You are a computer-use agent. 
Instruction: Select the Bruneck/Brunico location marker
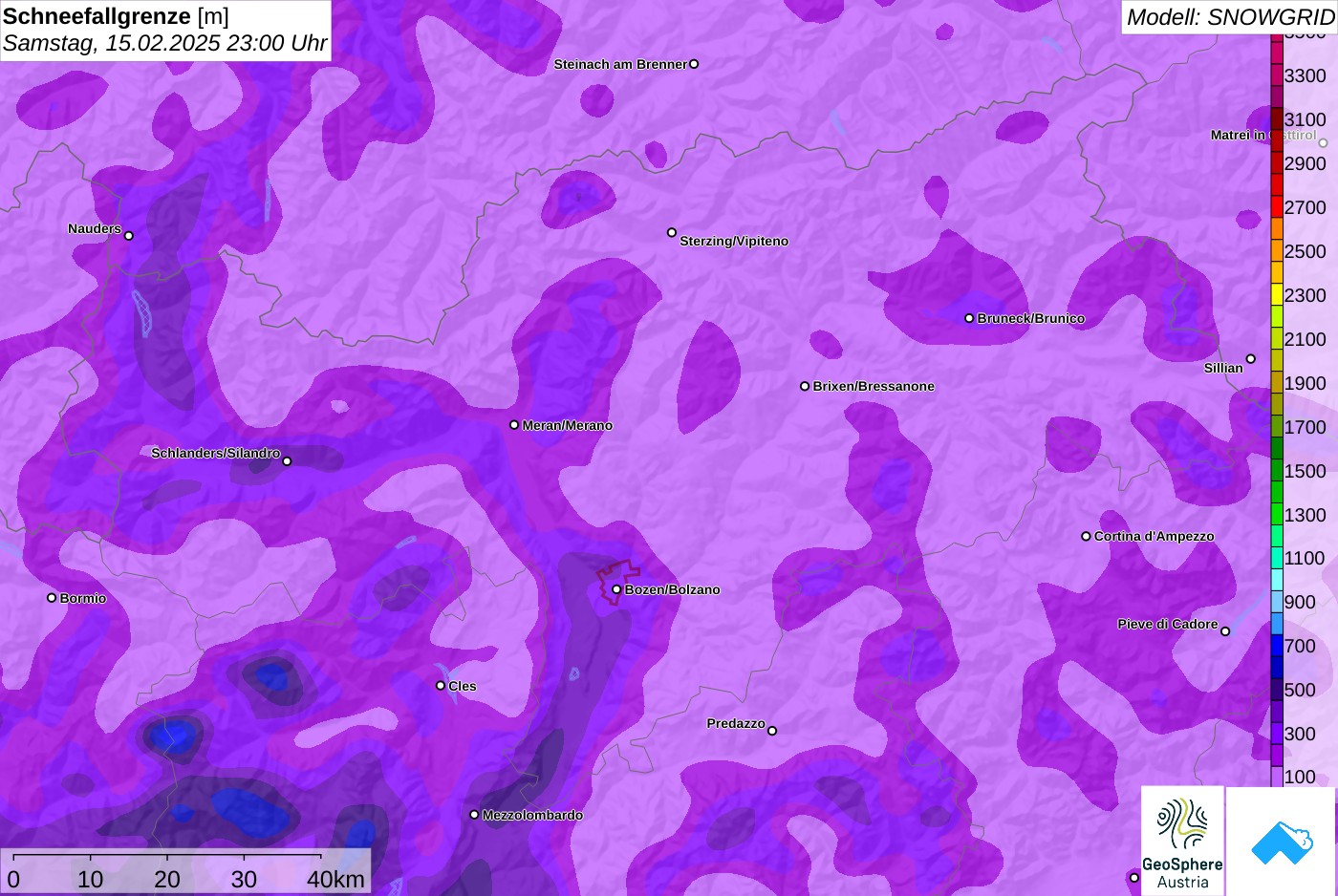pos(969,318)
